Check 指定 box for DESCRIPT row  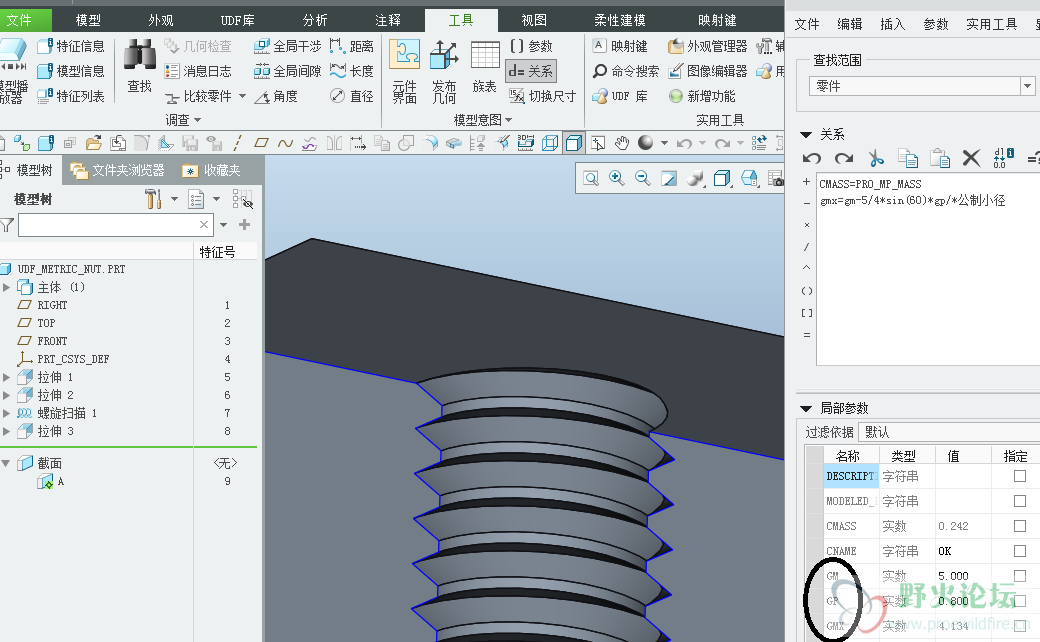pos(1020,476)
